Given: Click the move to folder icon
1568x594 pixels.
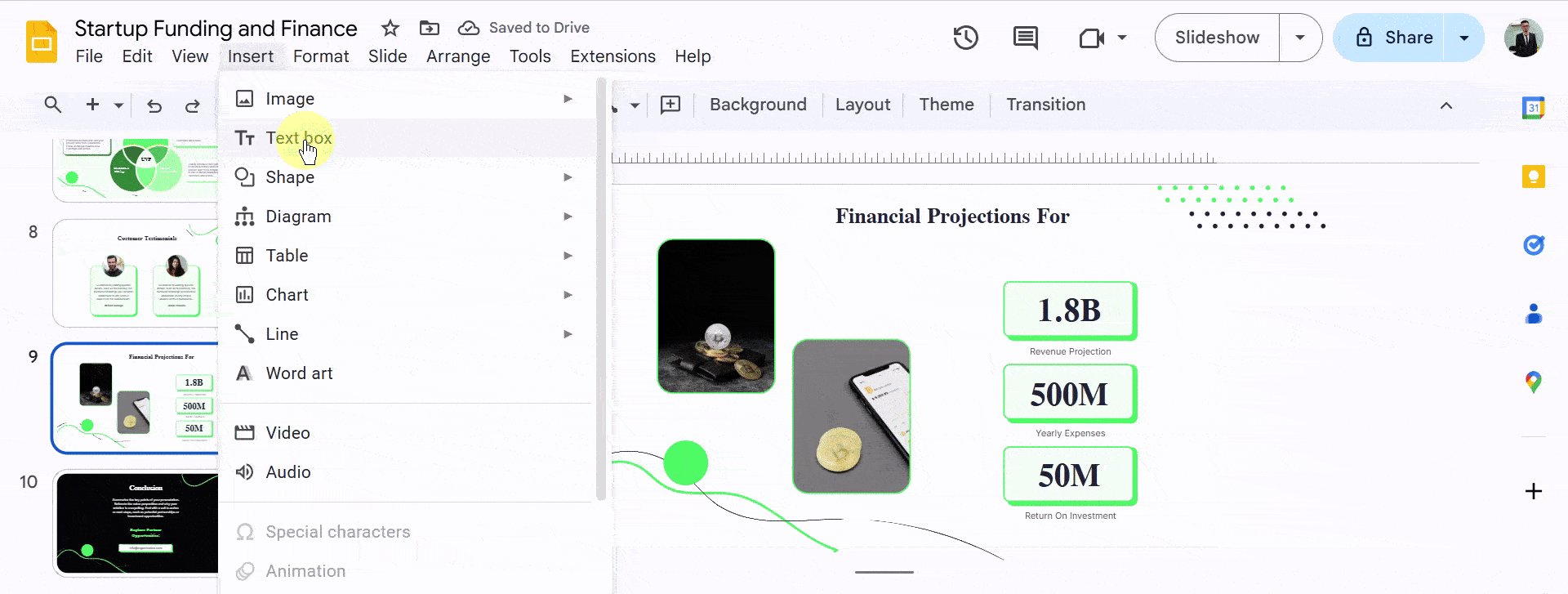Looking at the screenshot, I should point(429,28).
